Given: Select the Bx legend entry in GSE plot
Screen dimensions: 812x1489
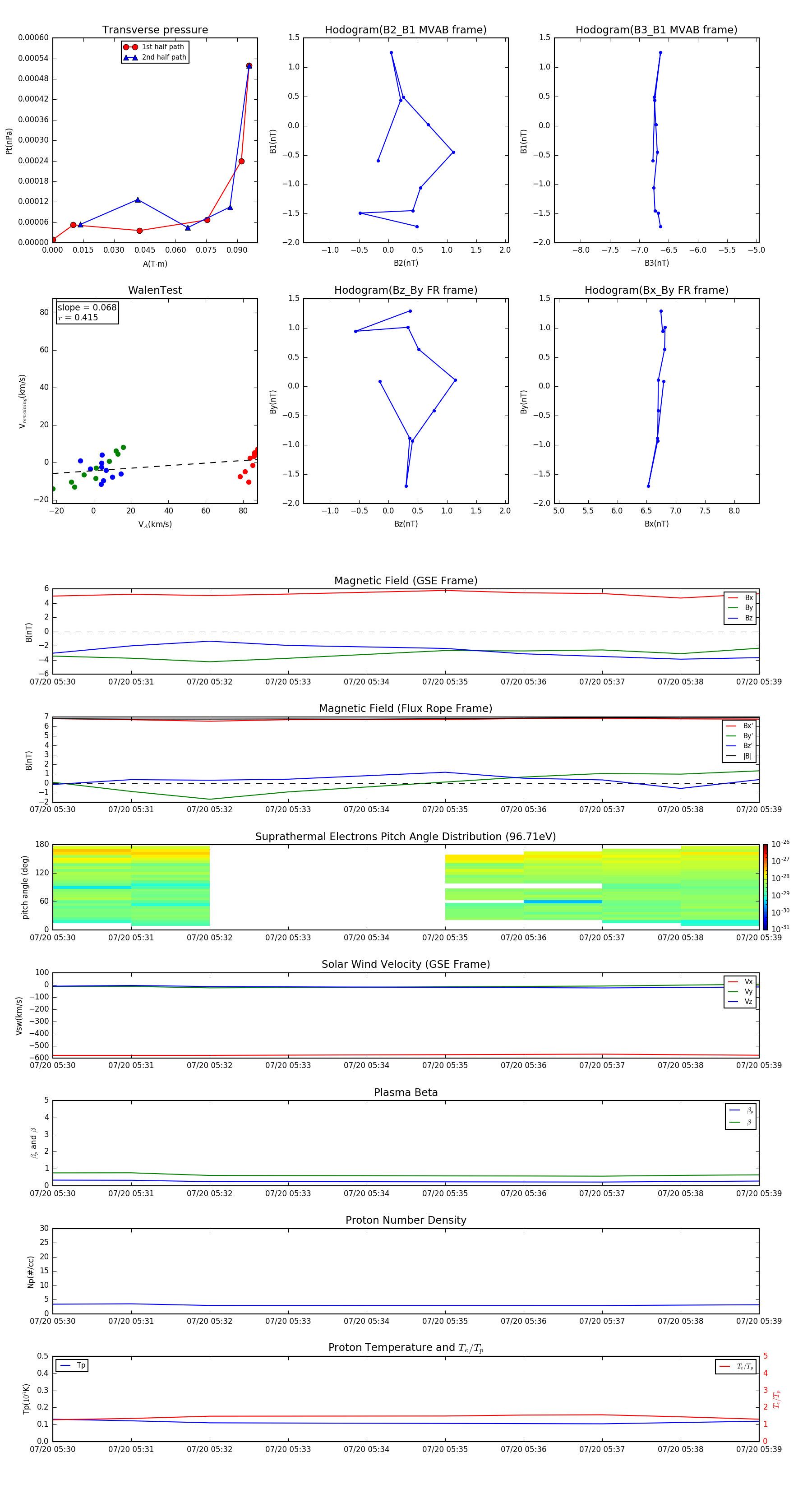Looking at the screenshot, I should pos(740,598).
